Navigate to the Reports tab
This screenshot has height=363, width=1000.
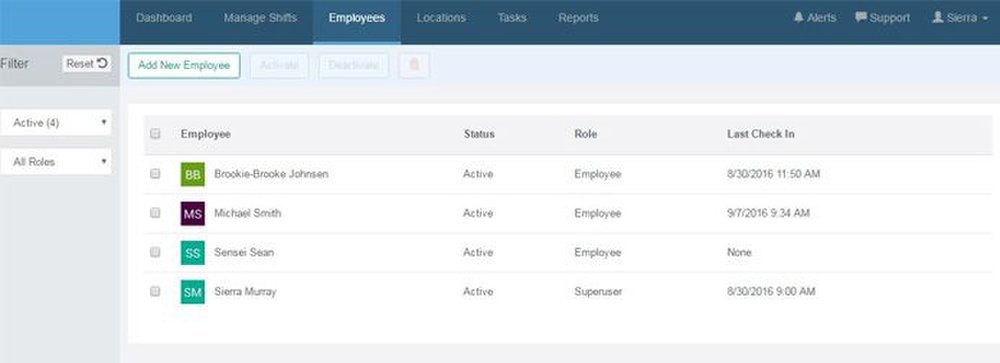[578, 18]
